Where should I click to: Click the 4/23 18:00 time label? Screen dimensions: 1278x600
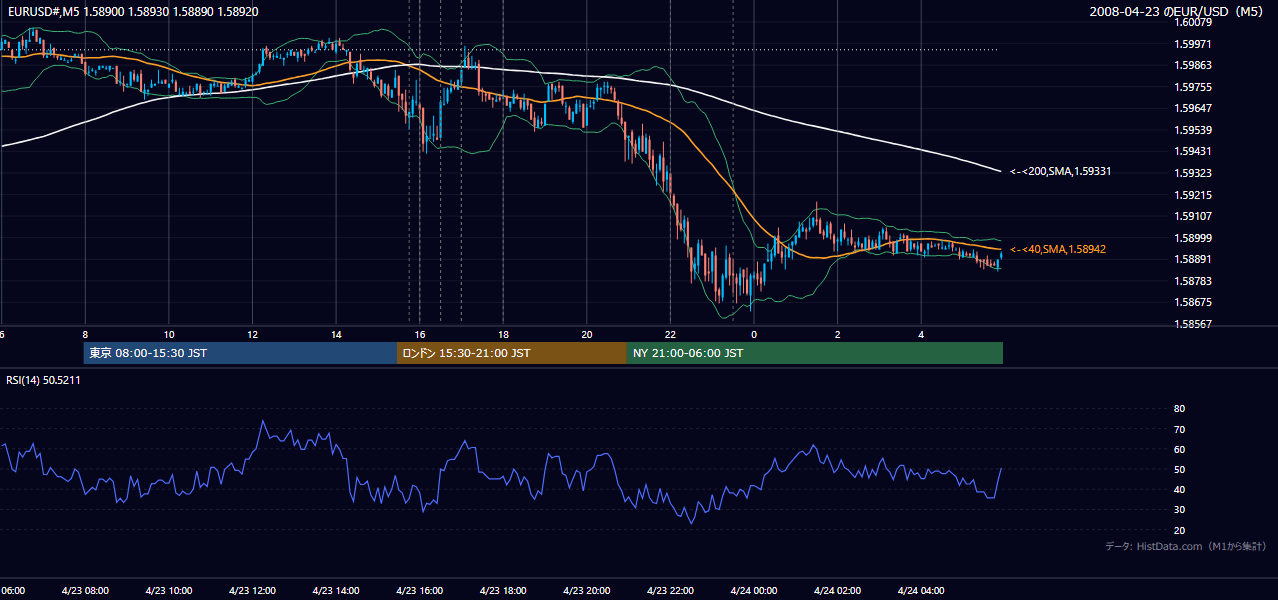click(503, 591)
